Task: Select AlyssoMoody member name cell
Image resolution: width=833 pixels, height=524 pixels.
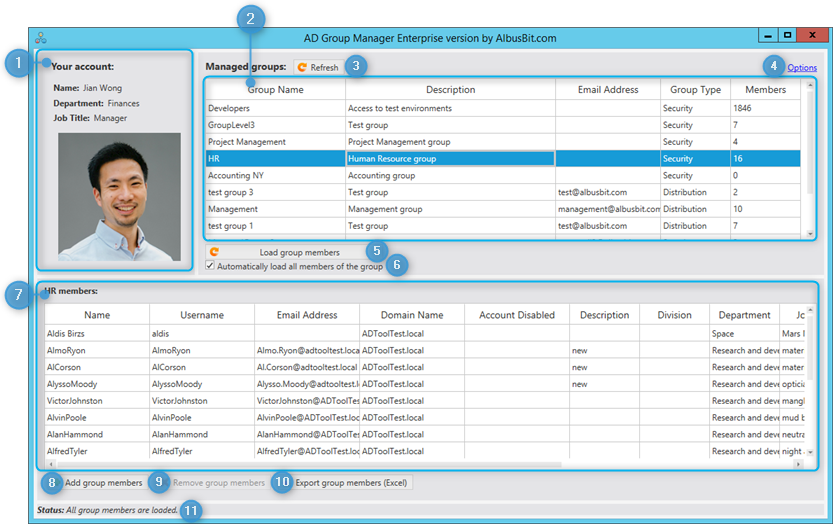Action: [97, 384]
